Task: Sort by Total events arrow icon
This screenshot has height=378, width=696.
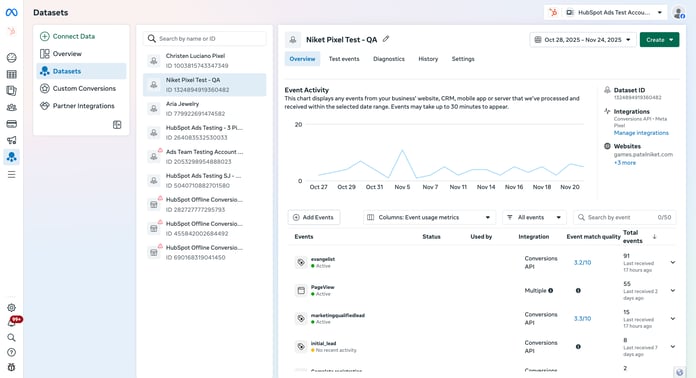Action: point(654,236)
